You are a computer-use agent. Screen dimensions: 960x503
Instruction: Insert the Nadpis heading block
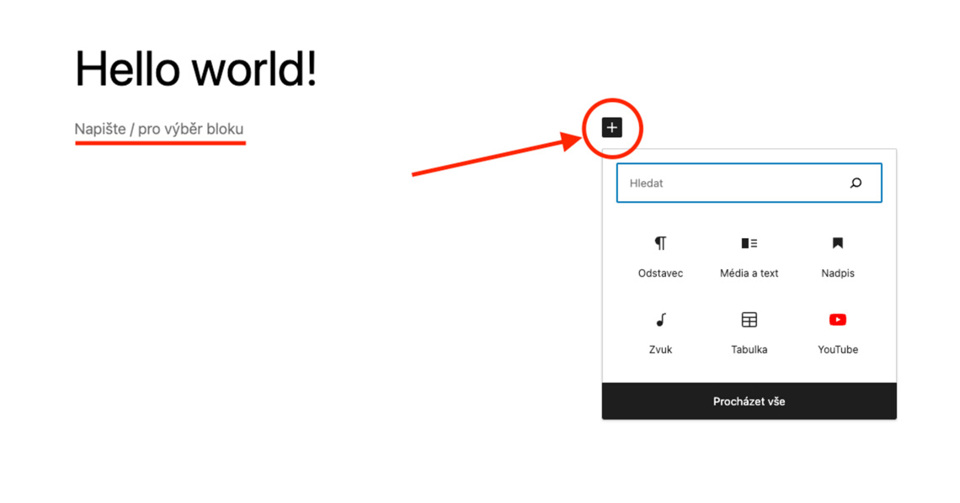click(x=838, y=257)
